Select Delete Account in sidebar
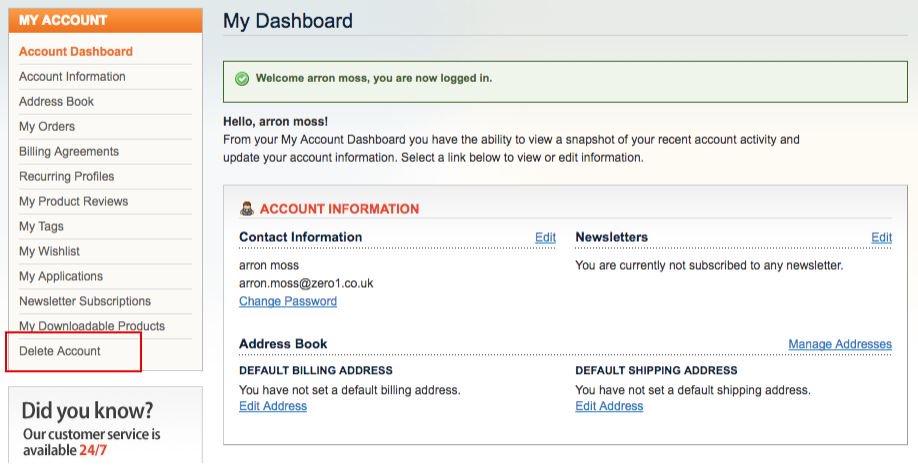Viewport: 918px width, 468px height. click(x=60, y=351)
